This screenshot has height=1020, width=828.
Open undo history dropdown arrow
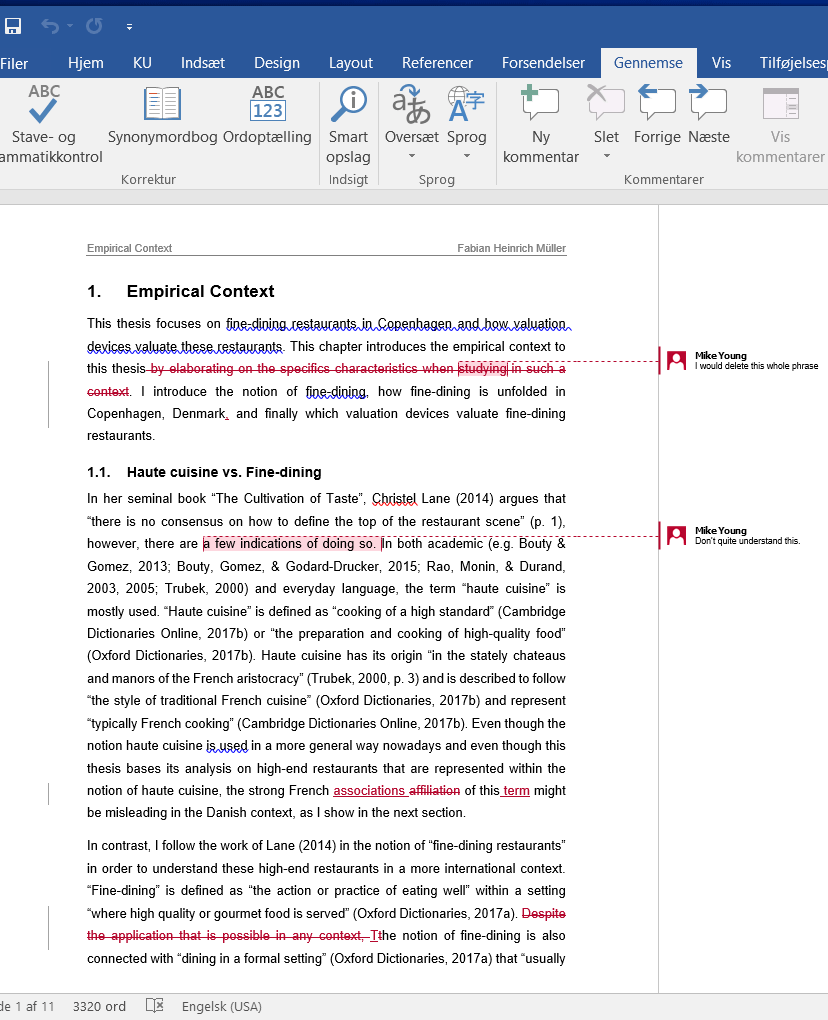click(70, 26)
